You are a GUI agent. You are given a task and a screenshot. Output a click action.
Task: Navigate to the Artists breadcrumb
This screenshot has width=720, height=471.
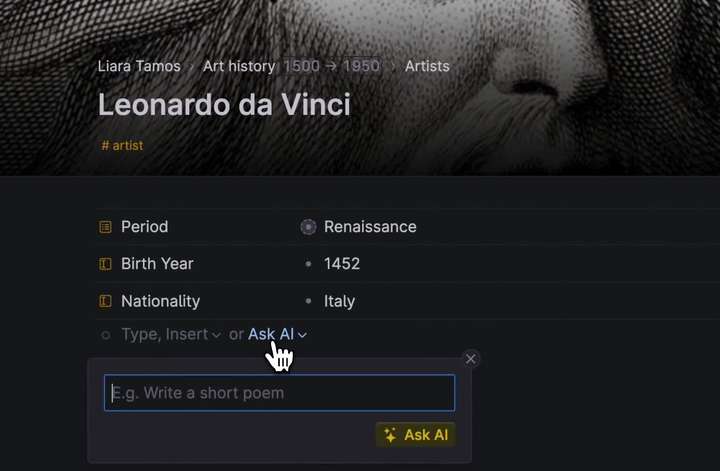click(x=427, y=66)
